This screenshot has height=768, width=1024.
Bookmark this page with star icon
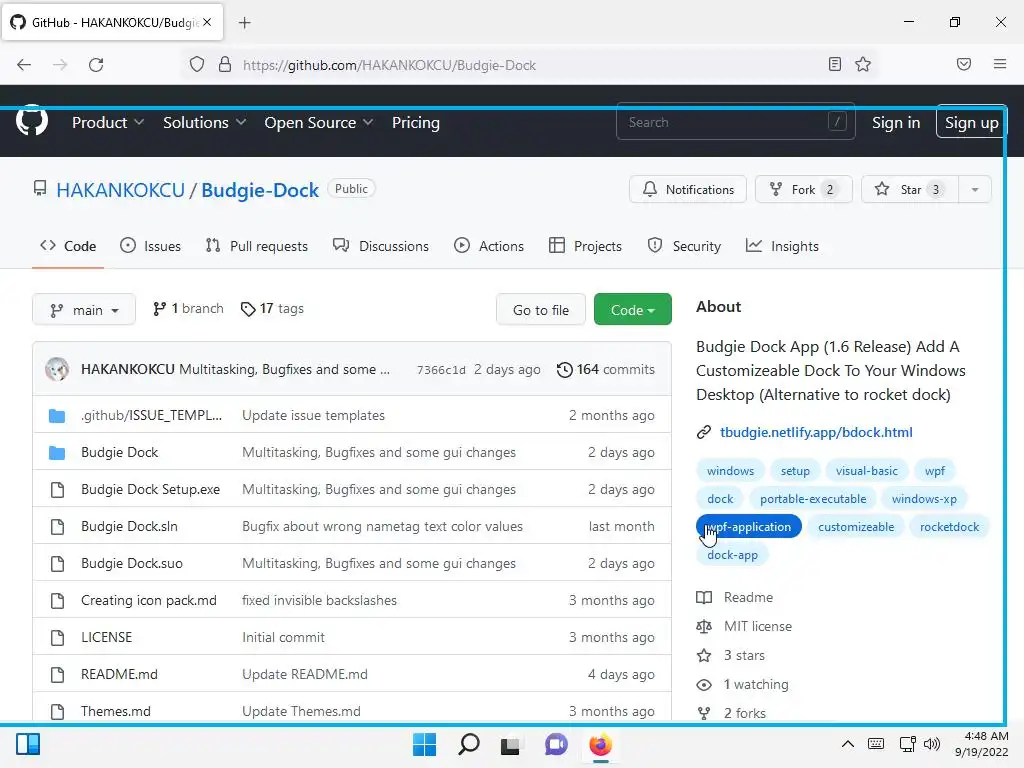click(863, 64)
